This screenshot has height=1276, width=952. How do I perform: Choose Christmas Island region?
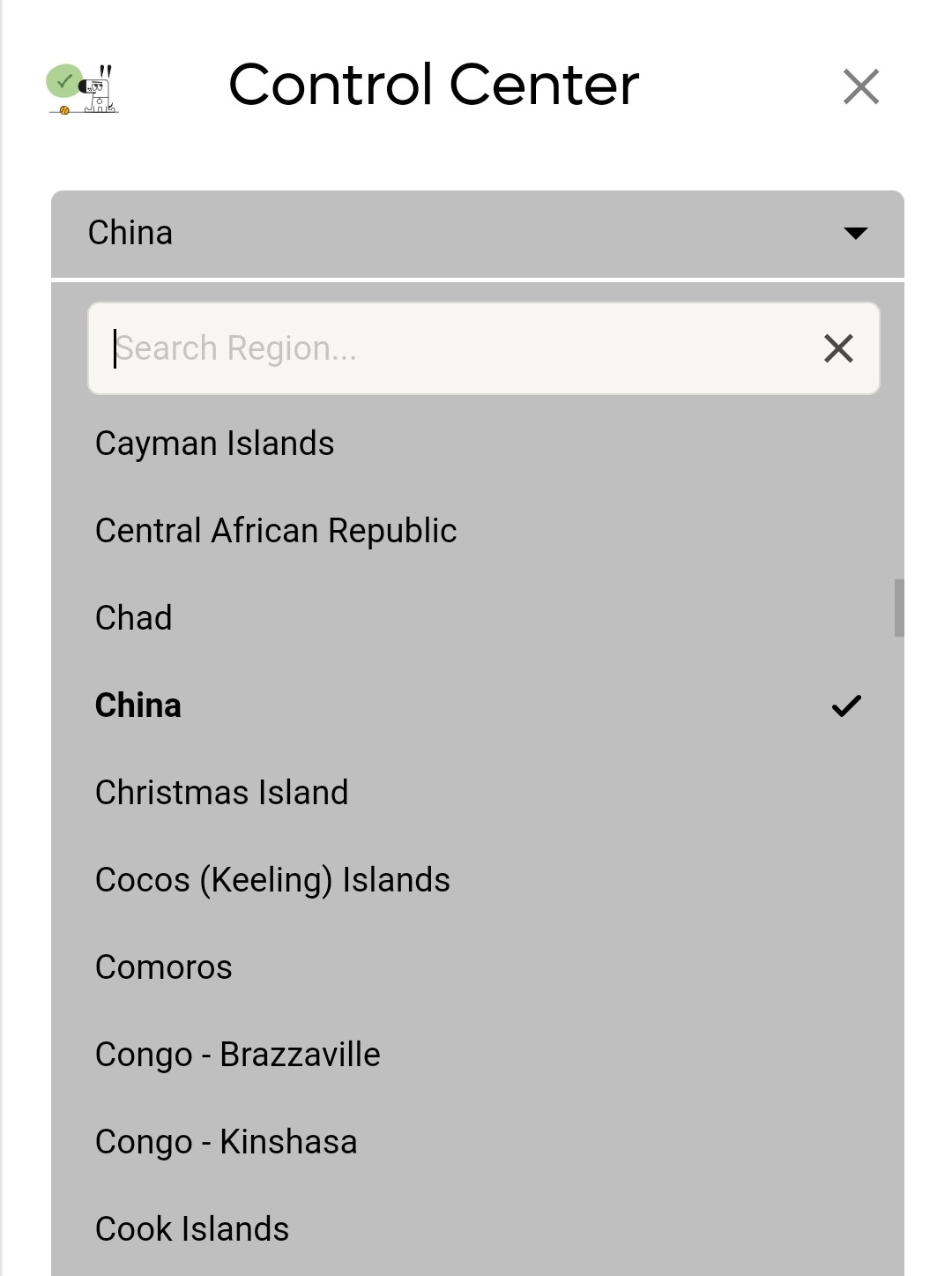(x=221, y=793)
